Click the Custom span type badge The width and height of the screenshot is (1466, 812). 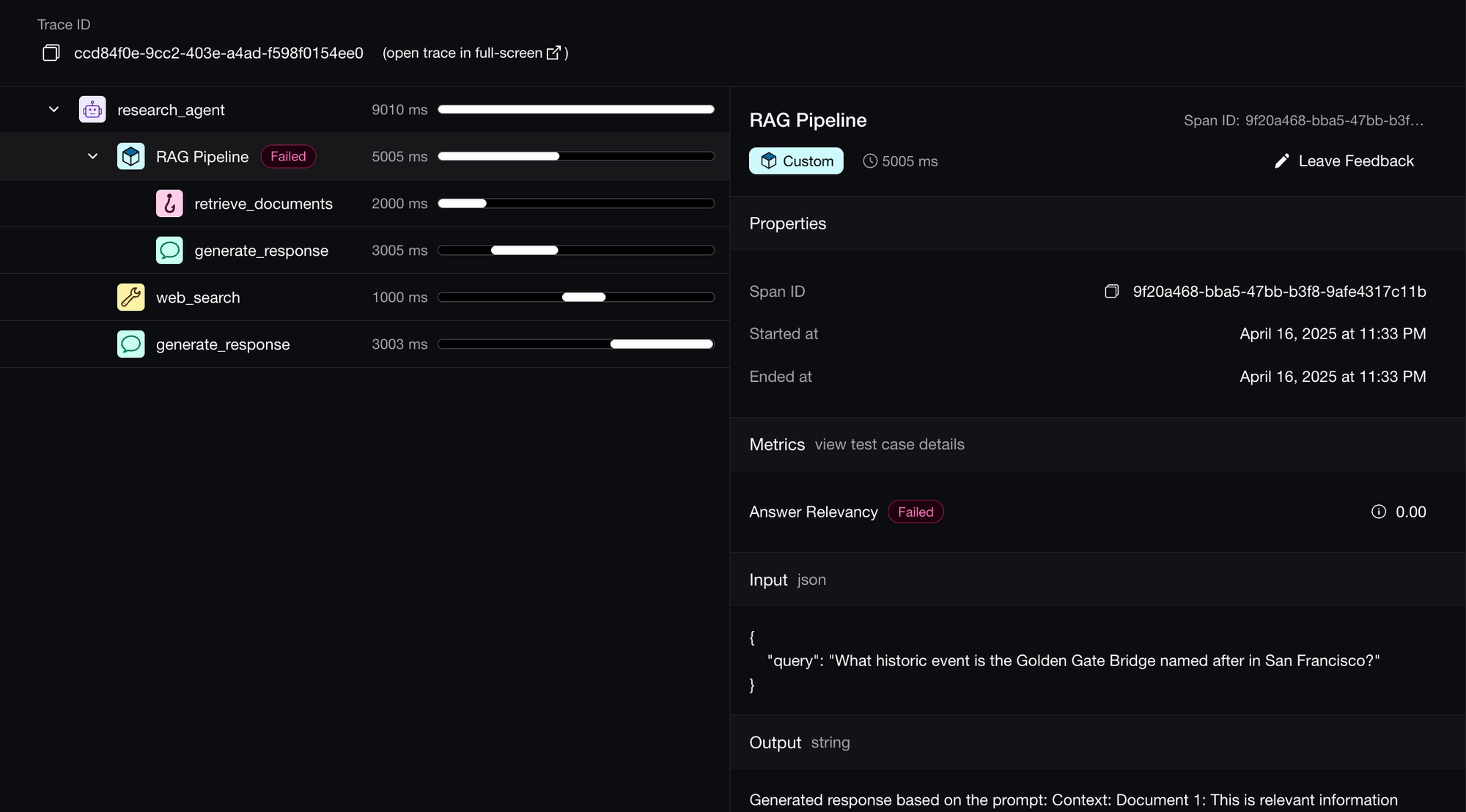(796, 161)
